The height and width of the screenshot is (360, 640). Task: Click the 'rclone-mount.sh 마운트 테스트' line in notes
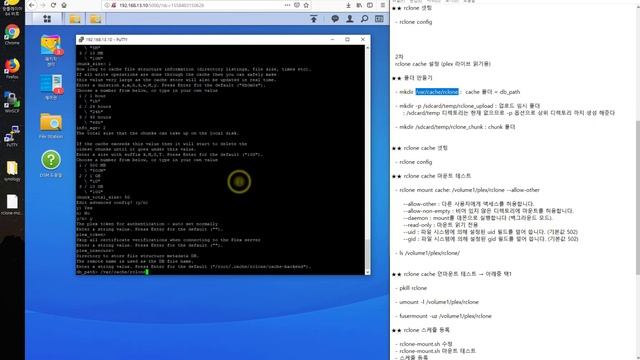(x=435, y=351)
